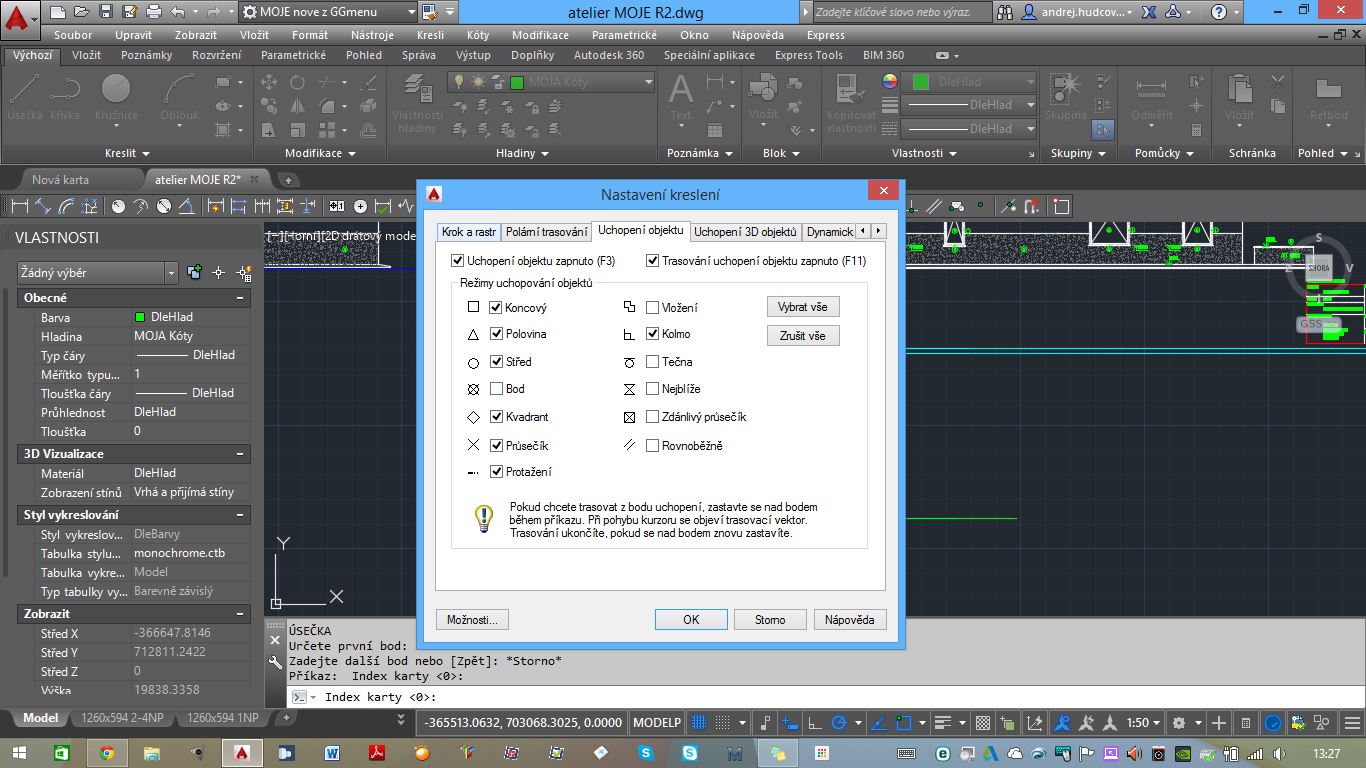Enable the Rovnoběžně snap mode checkbox
Screen dimensions: 1366x768
(x=653, y=446)
